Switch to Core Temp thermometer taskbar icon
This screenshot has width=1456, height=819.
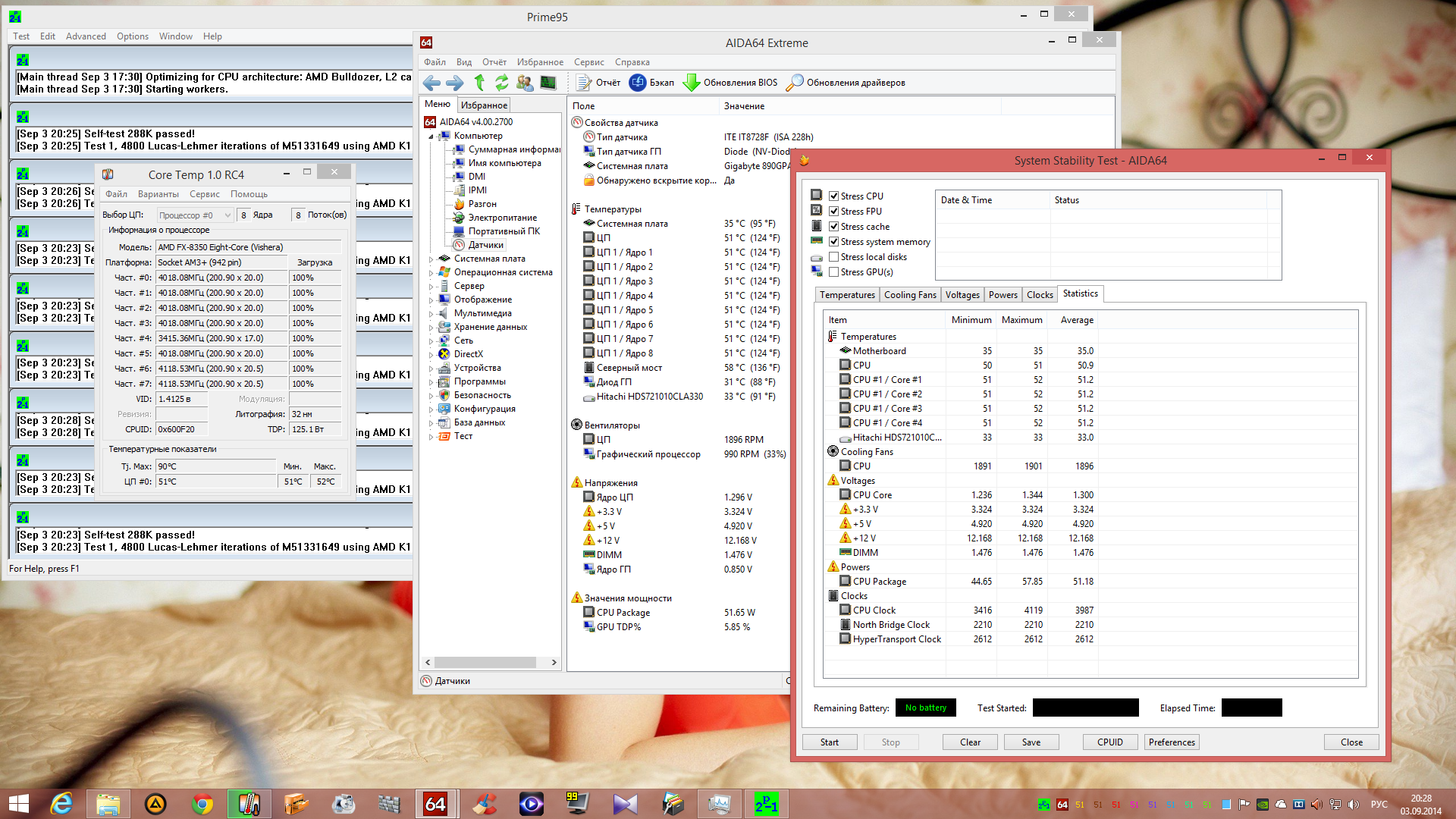[249, 804]
